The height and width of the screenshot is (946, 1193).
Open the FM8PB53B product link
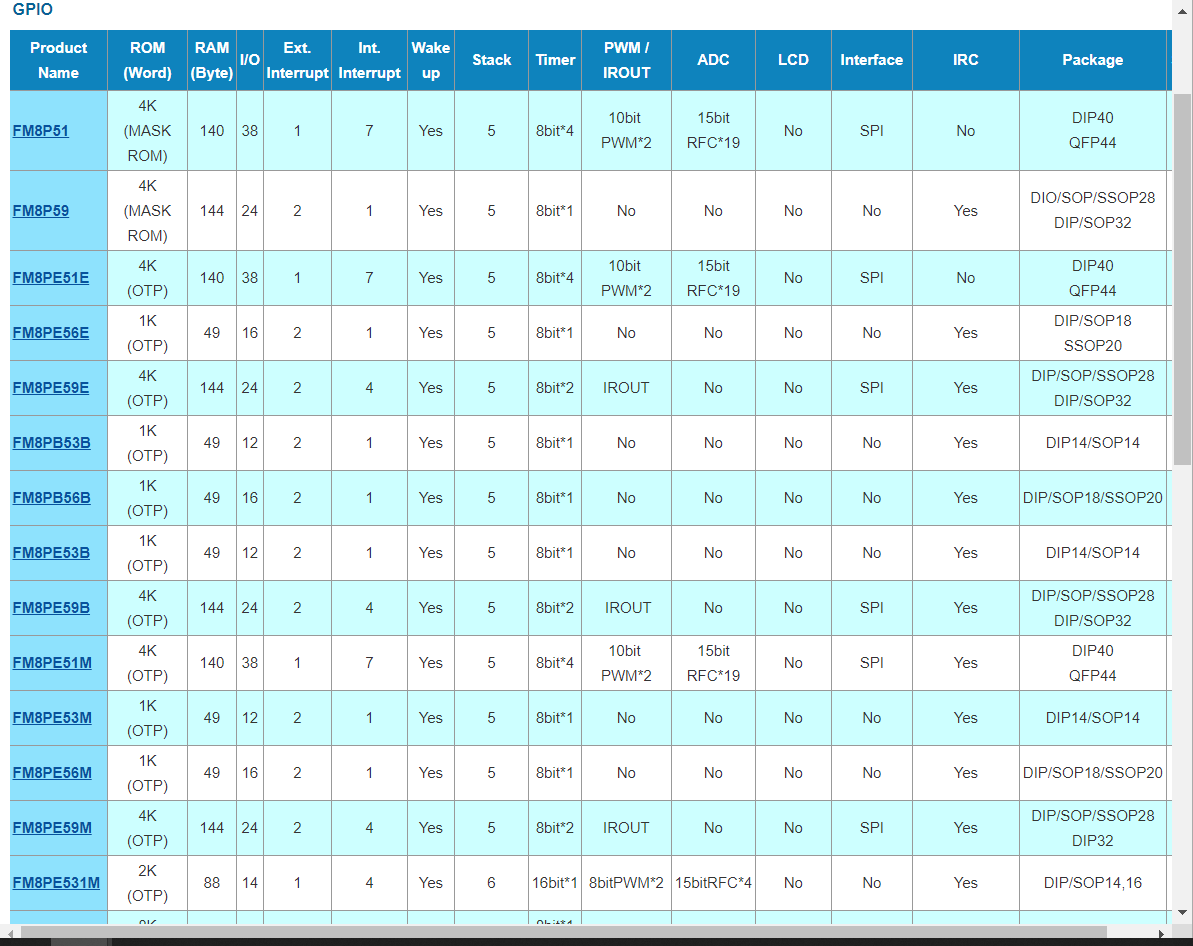pyautogui.click(x=51, y=443)
